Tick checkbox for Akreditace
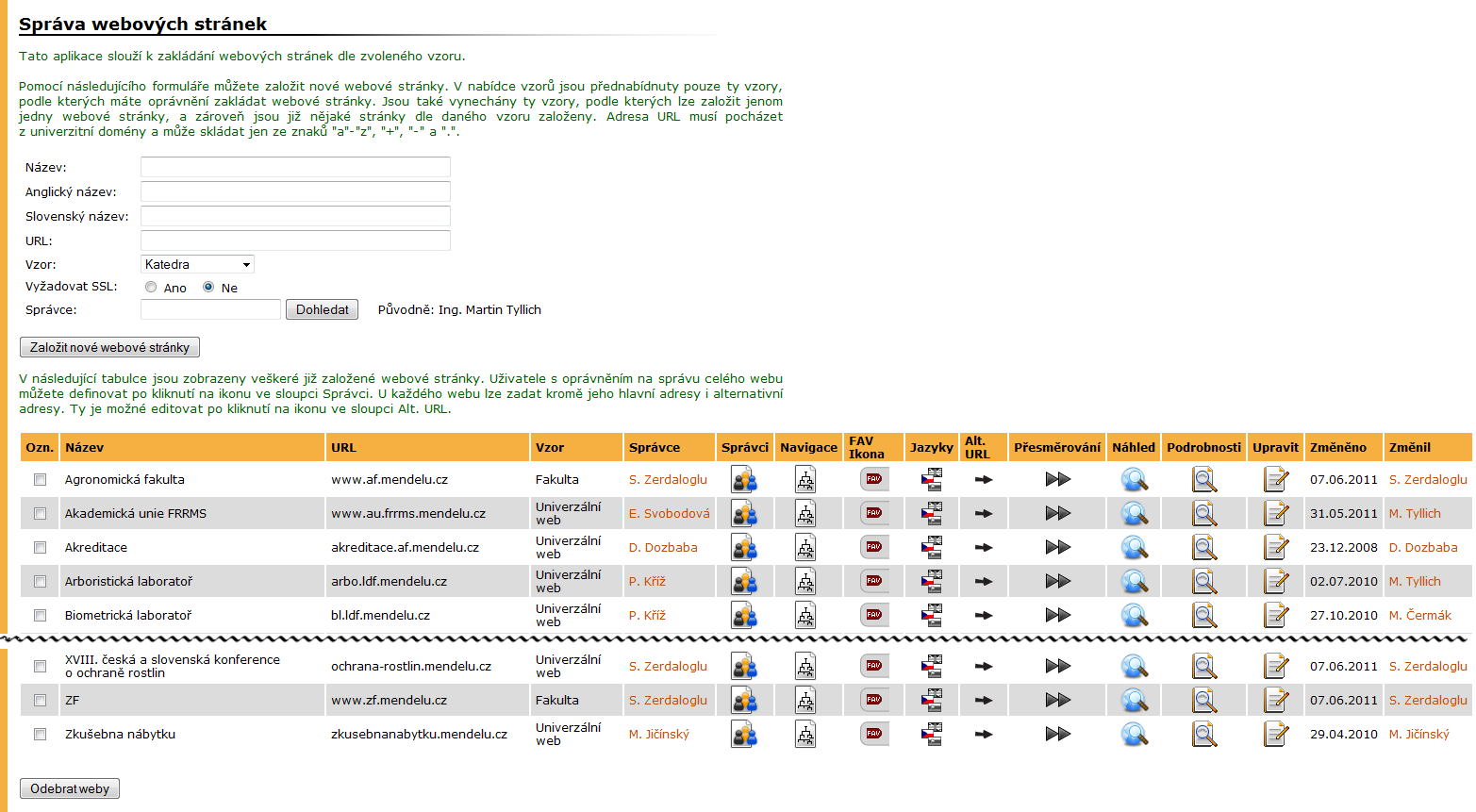This screenshot has height=812, width=1476. point(40,548)
